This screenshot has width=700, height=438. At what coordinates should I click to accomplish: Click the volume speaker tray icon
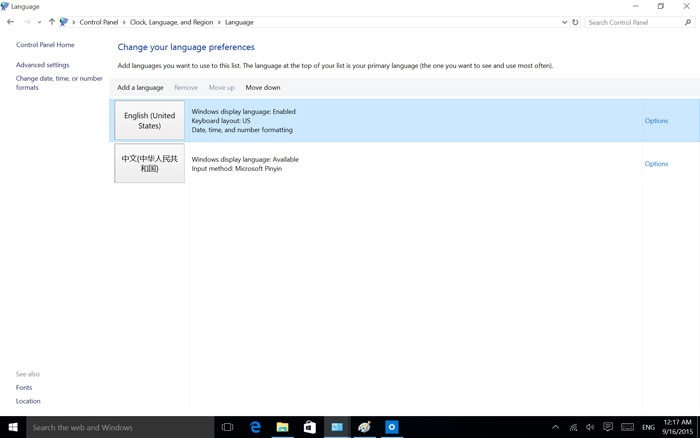point(590,427)
